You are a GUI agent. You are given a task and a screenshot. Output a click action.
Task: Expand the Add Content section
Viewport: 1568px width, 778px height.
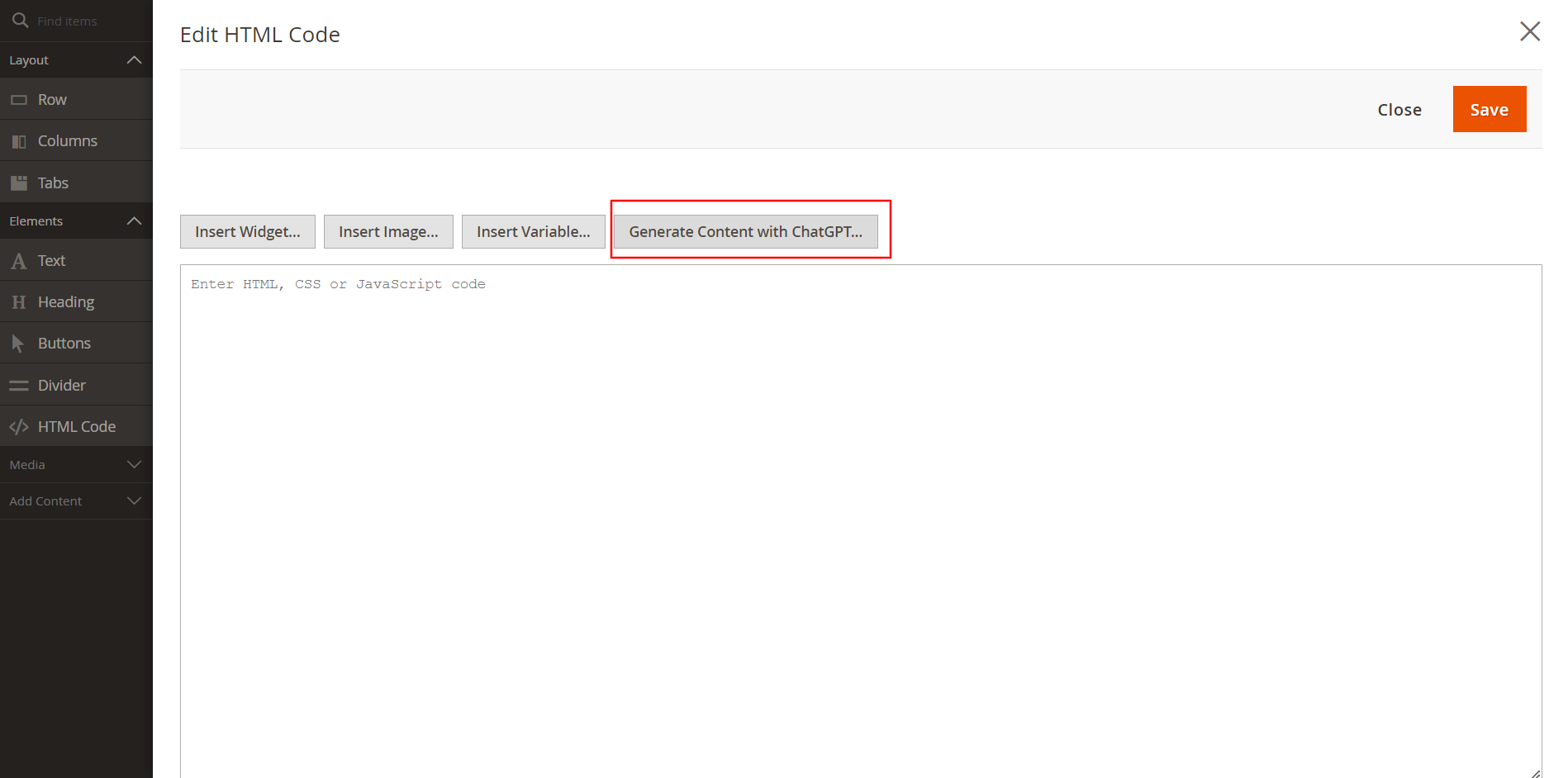point(134,501)
